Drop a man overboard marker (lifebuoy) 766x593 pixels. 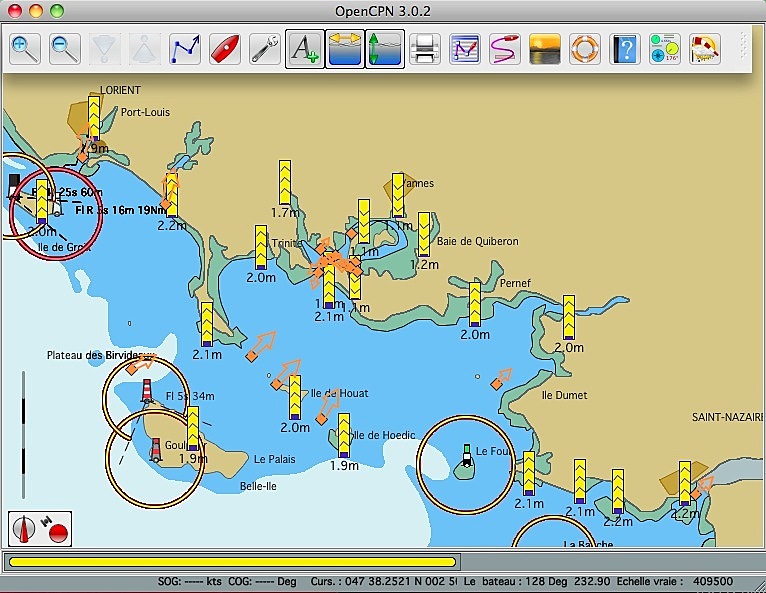click(x=585, y=49)
